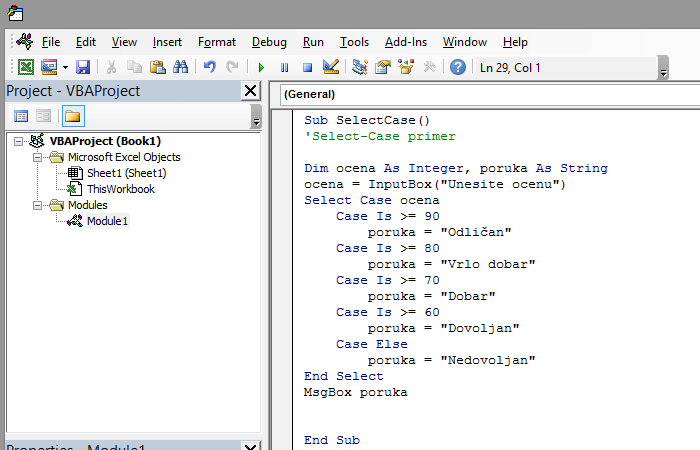The width and height of the screenshot is (700, 450).
Task: Collapse the Microsoft Excel Objects folder
Action: 38,157
